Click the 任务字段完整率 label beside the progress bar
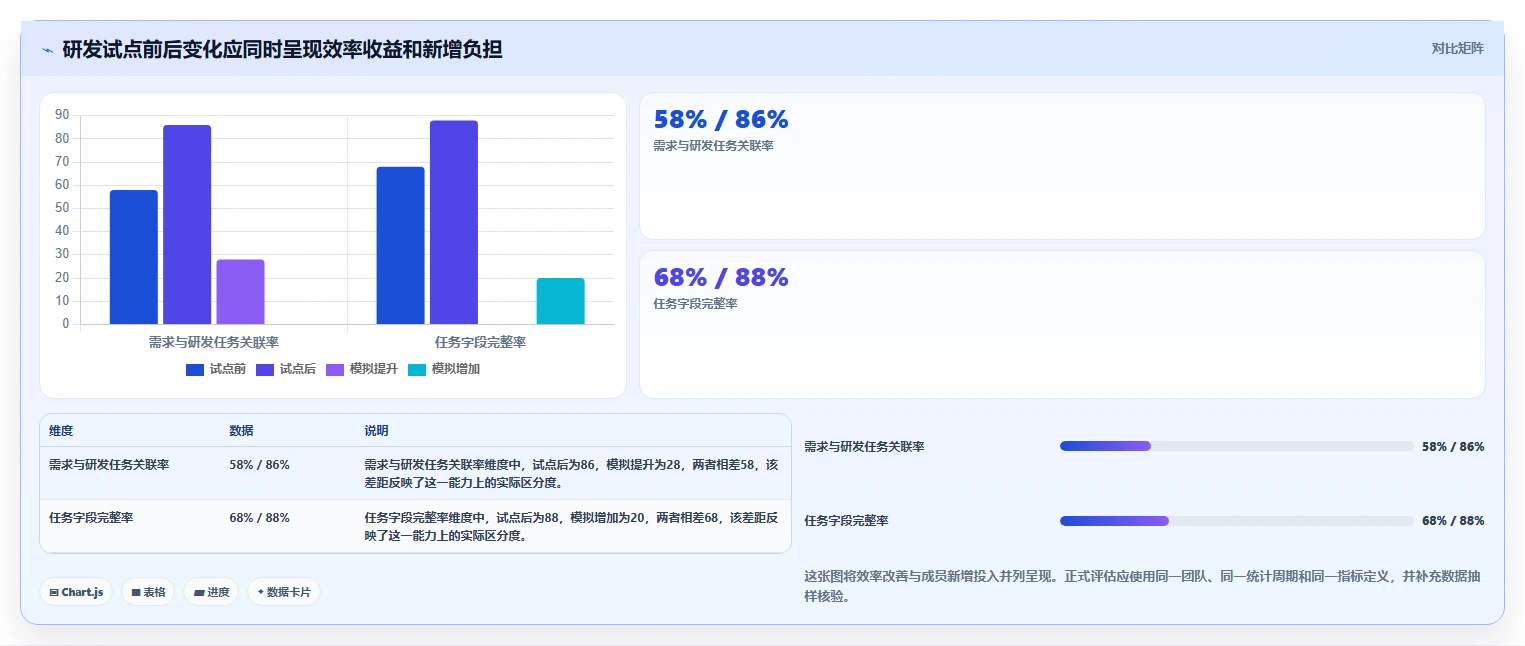1525x646 pixels. (846, 521)
